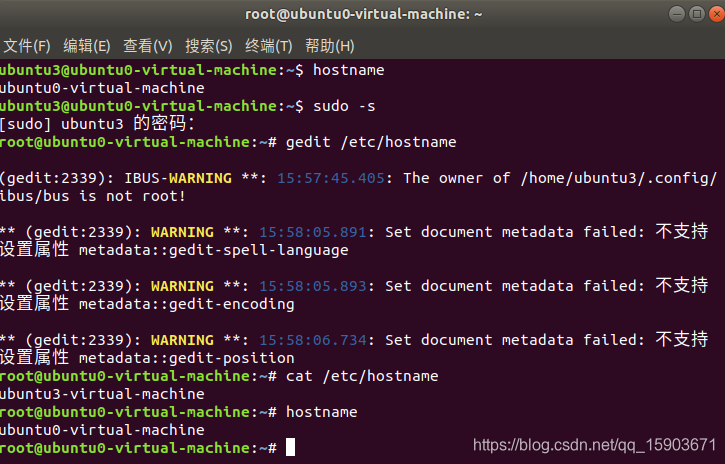Viewport: 725px width, 464px height.
Task: Click the 'ibus/bus is not root!' line
Action: pos(92,196)
